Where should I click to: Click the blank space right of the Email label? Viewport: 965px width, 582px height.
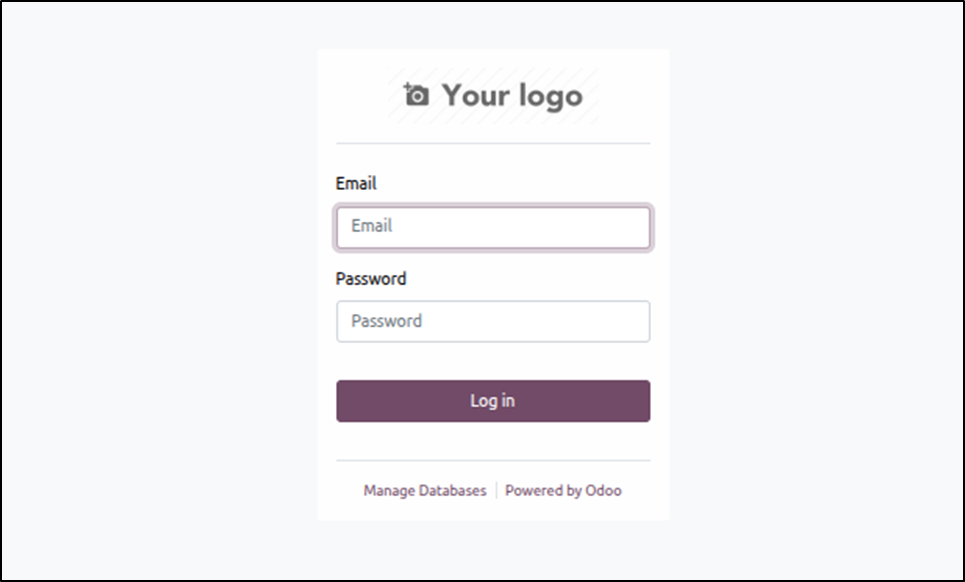[x=520, y=184]
